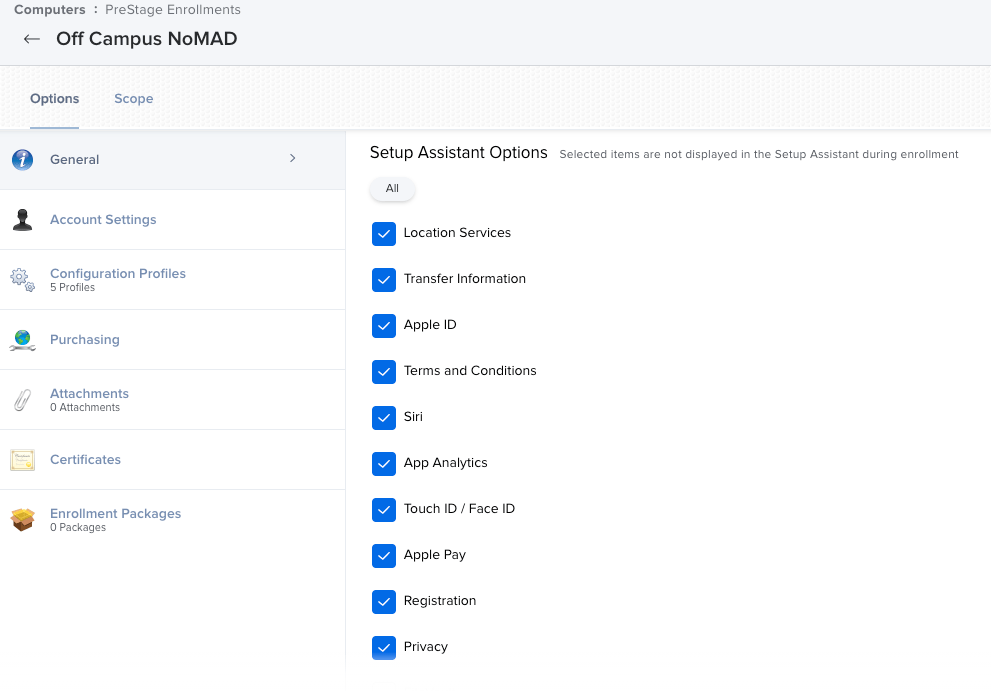Uncheck the Location Services checkbox

[x=384, y=234]
